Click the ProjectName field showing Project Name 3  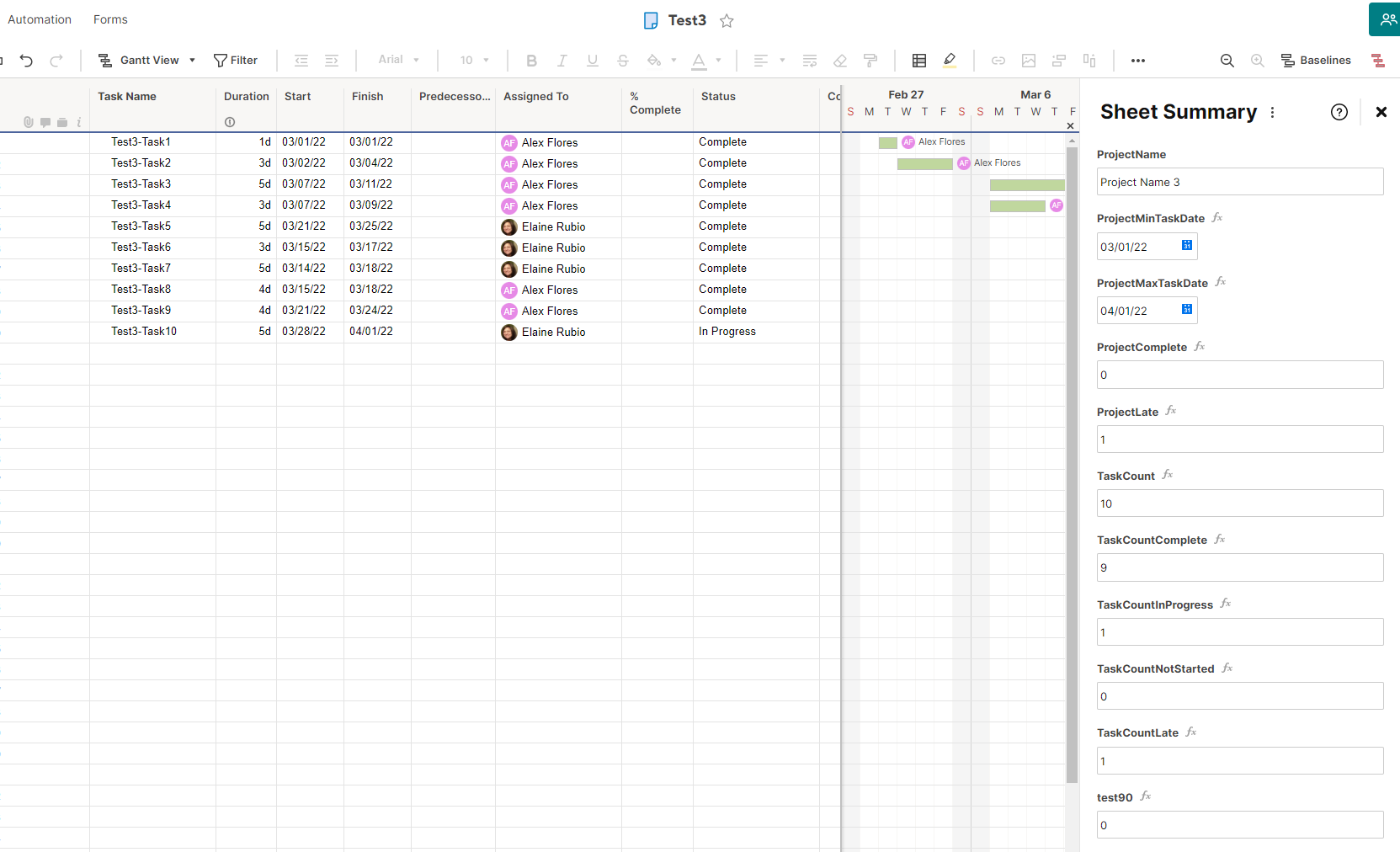tap(1239, 181)
